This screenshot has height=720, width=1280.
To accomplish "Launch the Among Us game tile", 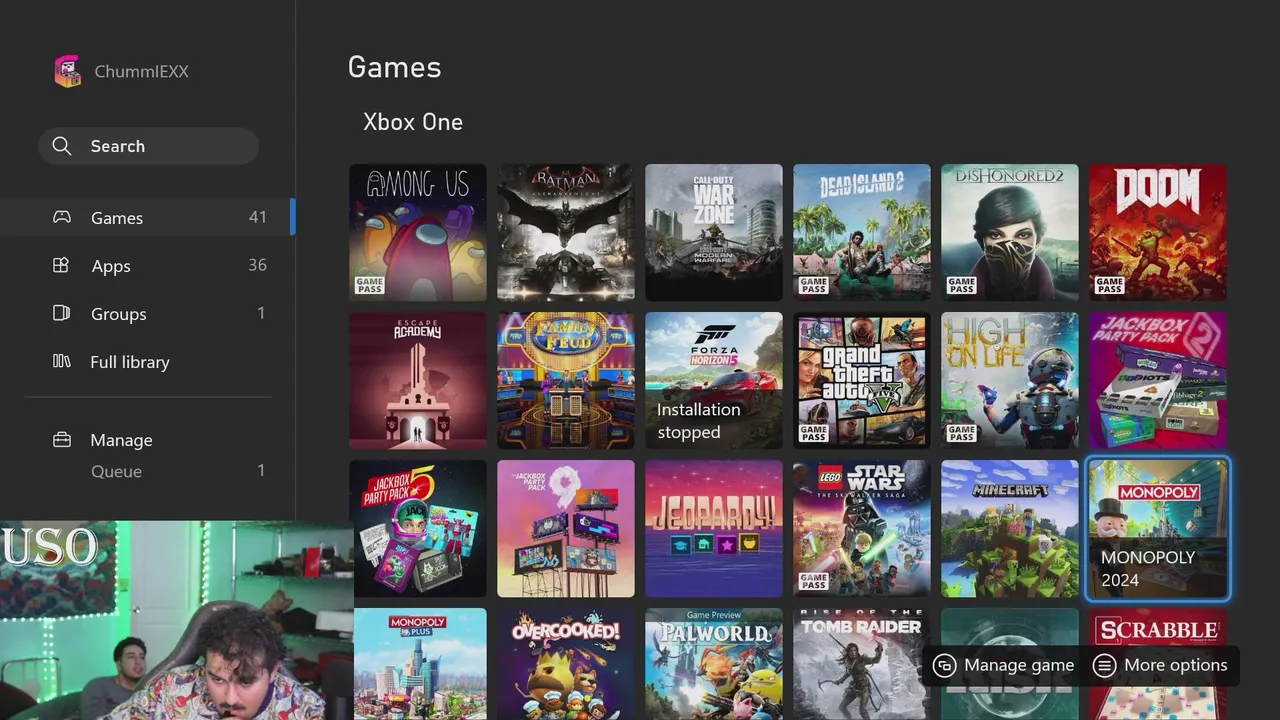I will click(418, 232).
